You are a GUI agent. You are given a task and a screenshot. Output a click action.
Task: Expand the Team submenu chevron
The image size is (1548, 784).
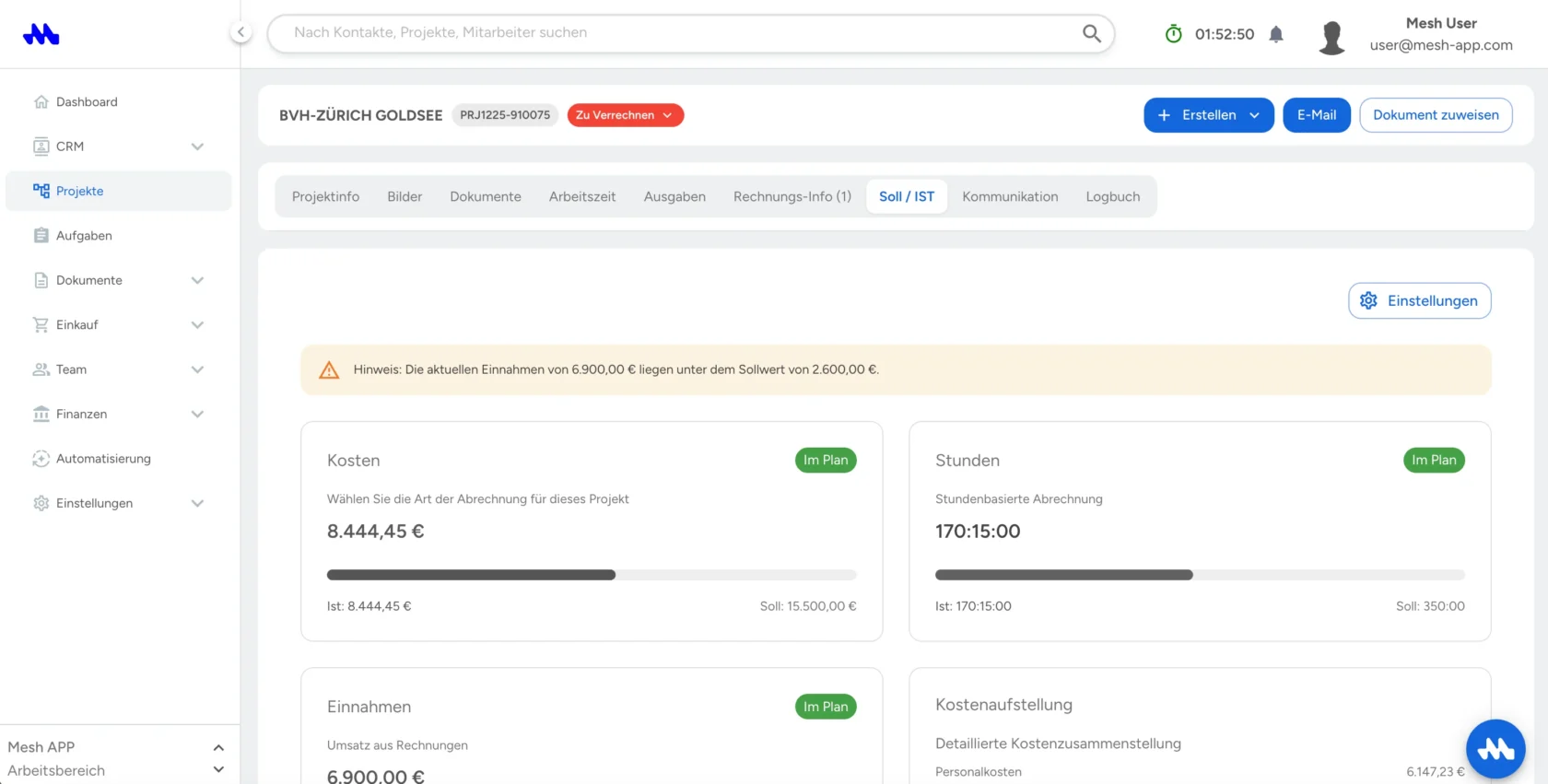pyautogui.click(x=197, y=369)
